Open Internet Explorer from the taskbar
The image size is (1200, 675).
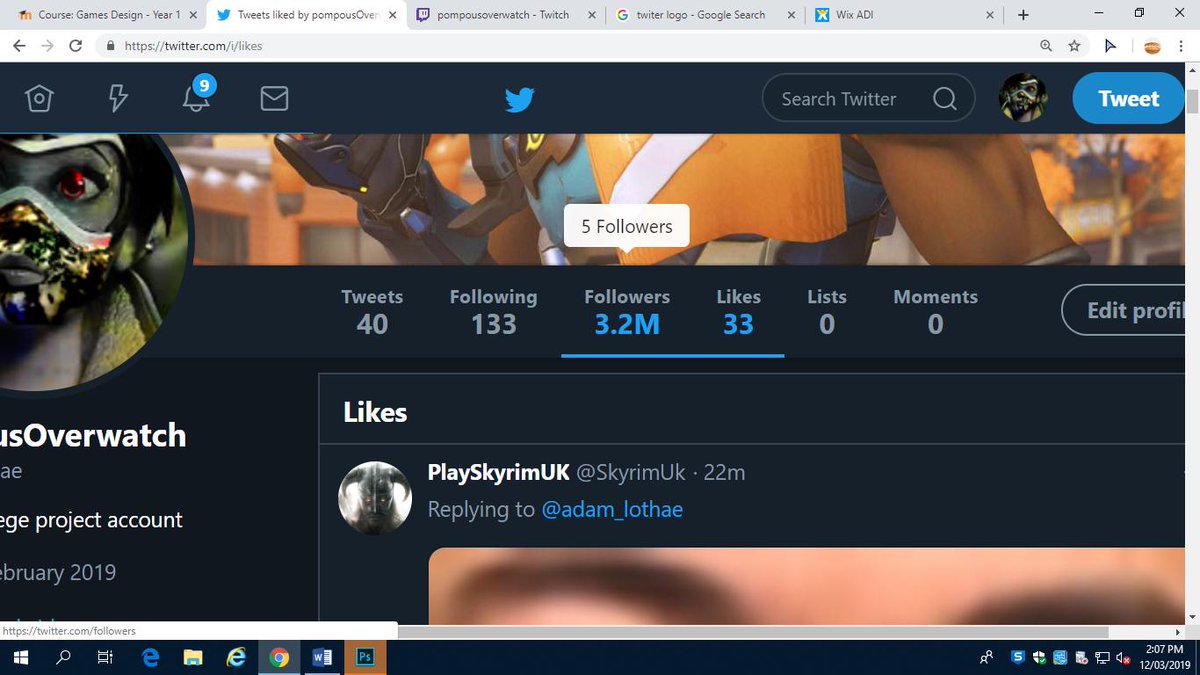236,657
